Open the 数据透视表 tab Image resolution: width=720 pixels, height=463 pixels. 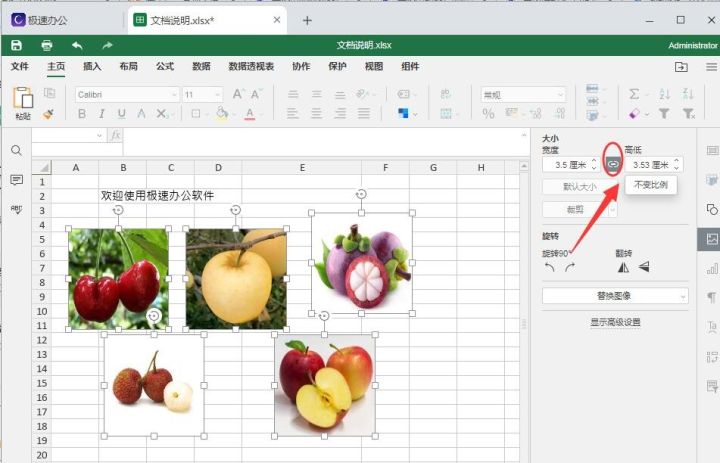[x=251, y=67]
